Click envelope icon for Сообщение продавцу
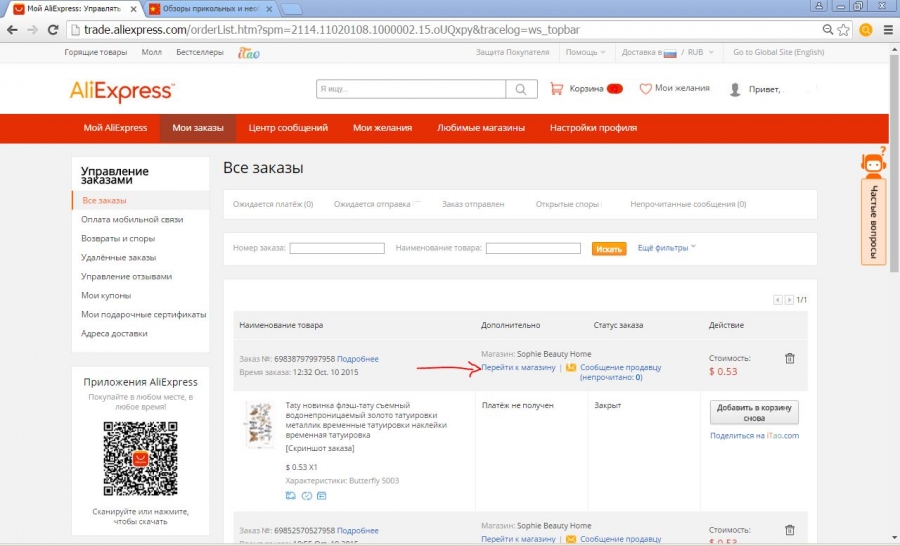900x546 pixels. [571, 367]
